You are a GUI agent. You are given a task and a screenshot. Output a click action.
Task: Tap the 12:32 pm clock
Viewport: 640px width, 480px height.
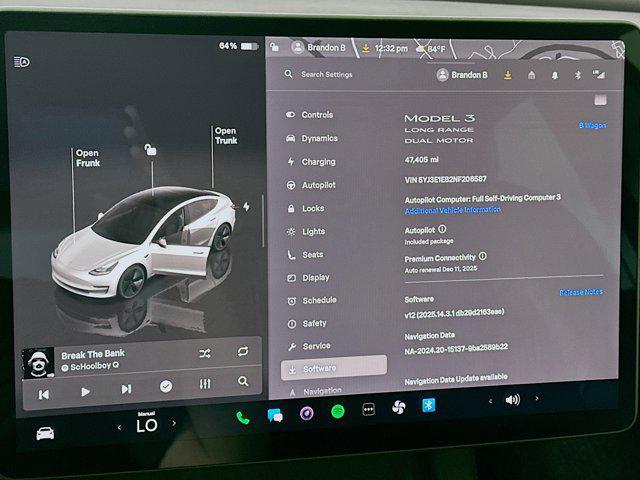pos(391,49)
